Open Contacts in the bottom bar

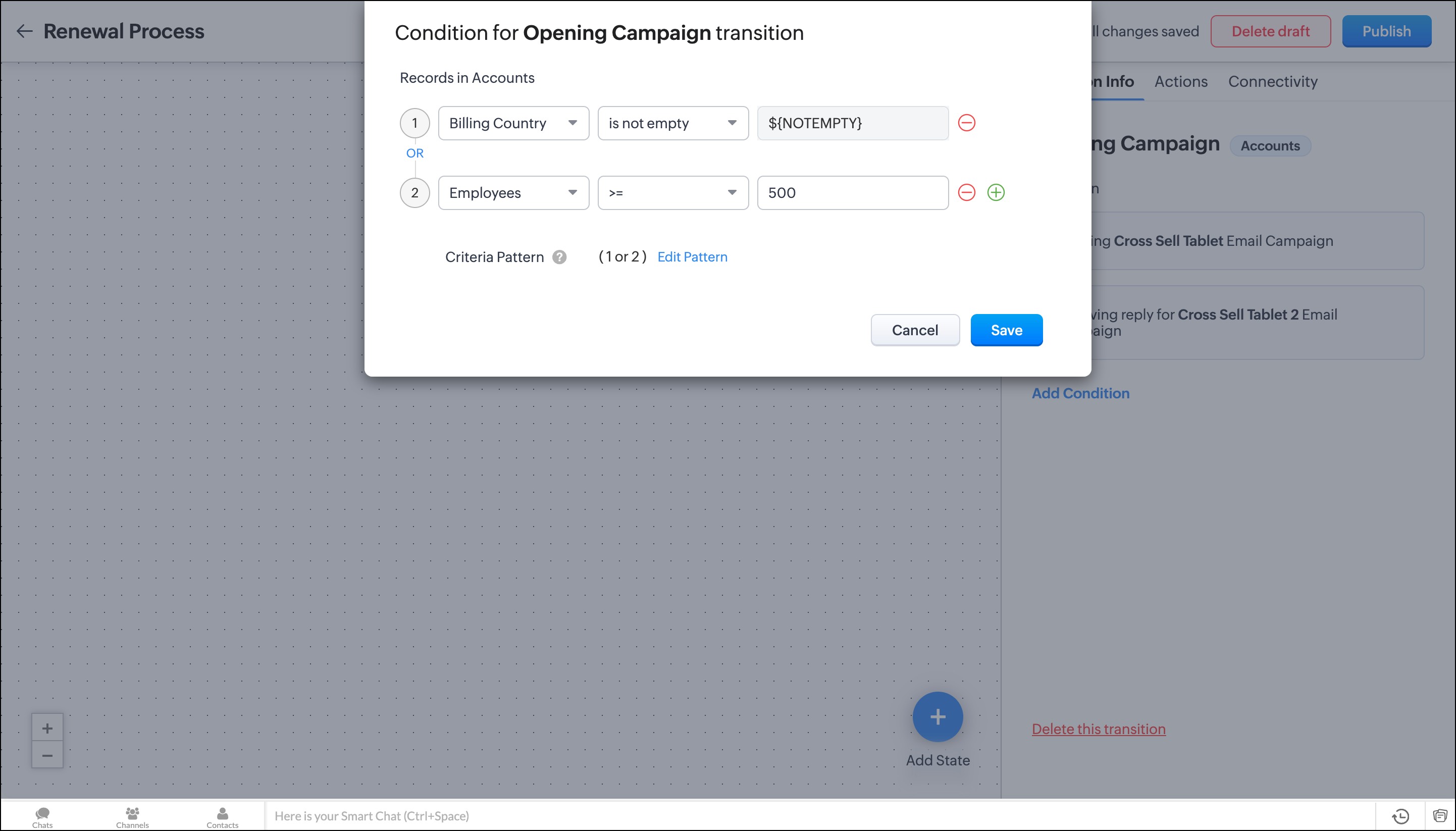(223, 816)
